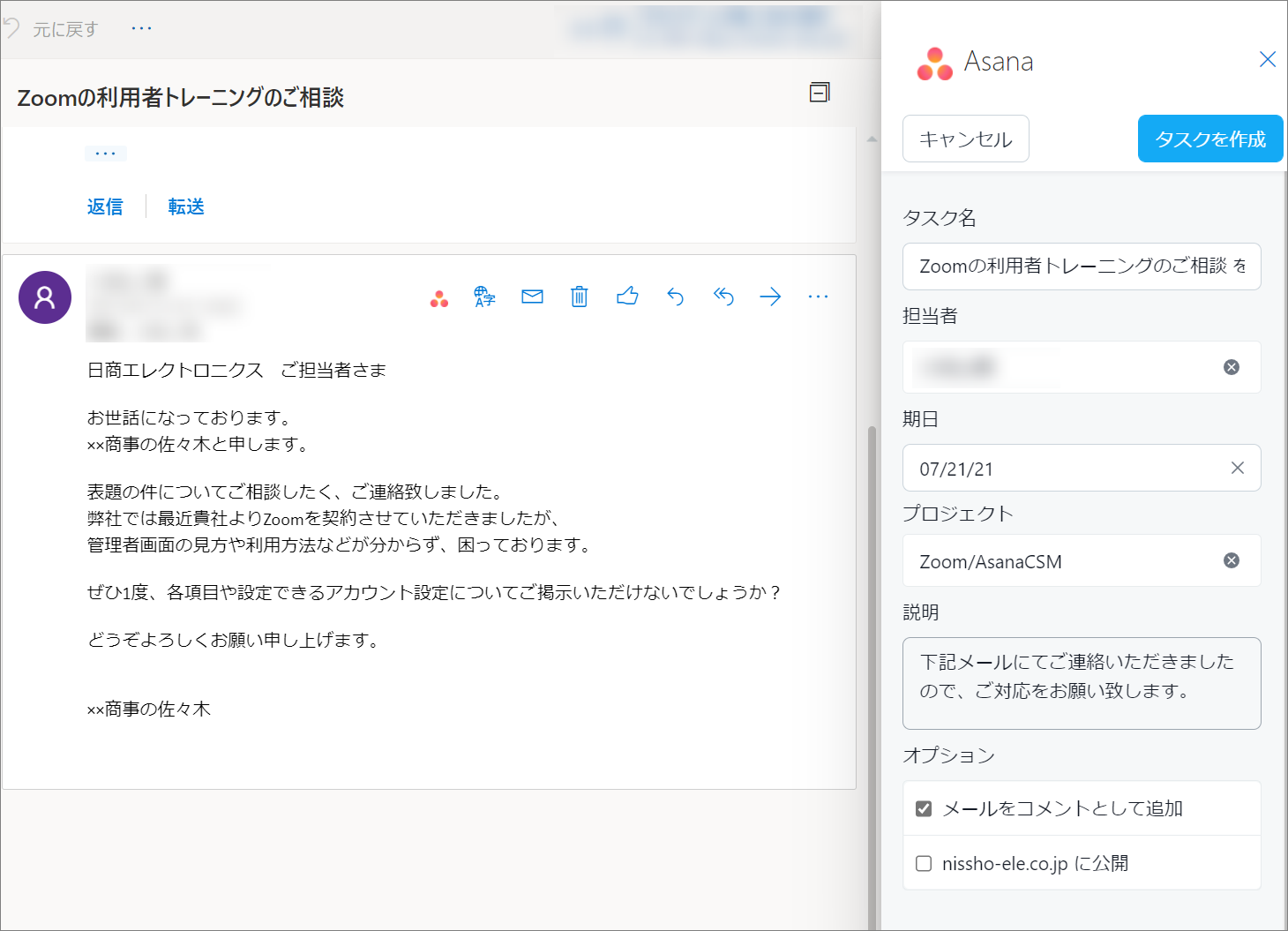The width and height of the screenshot is (1288, 931).
Task: Click the translate message icon
Action: pos(484,297)
